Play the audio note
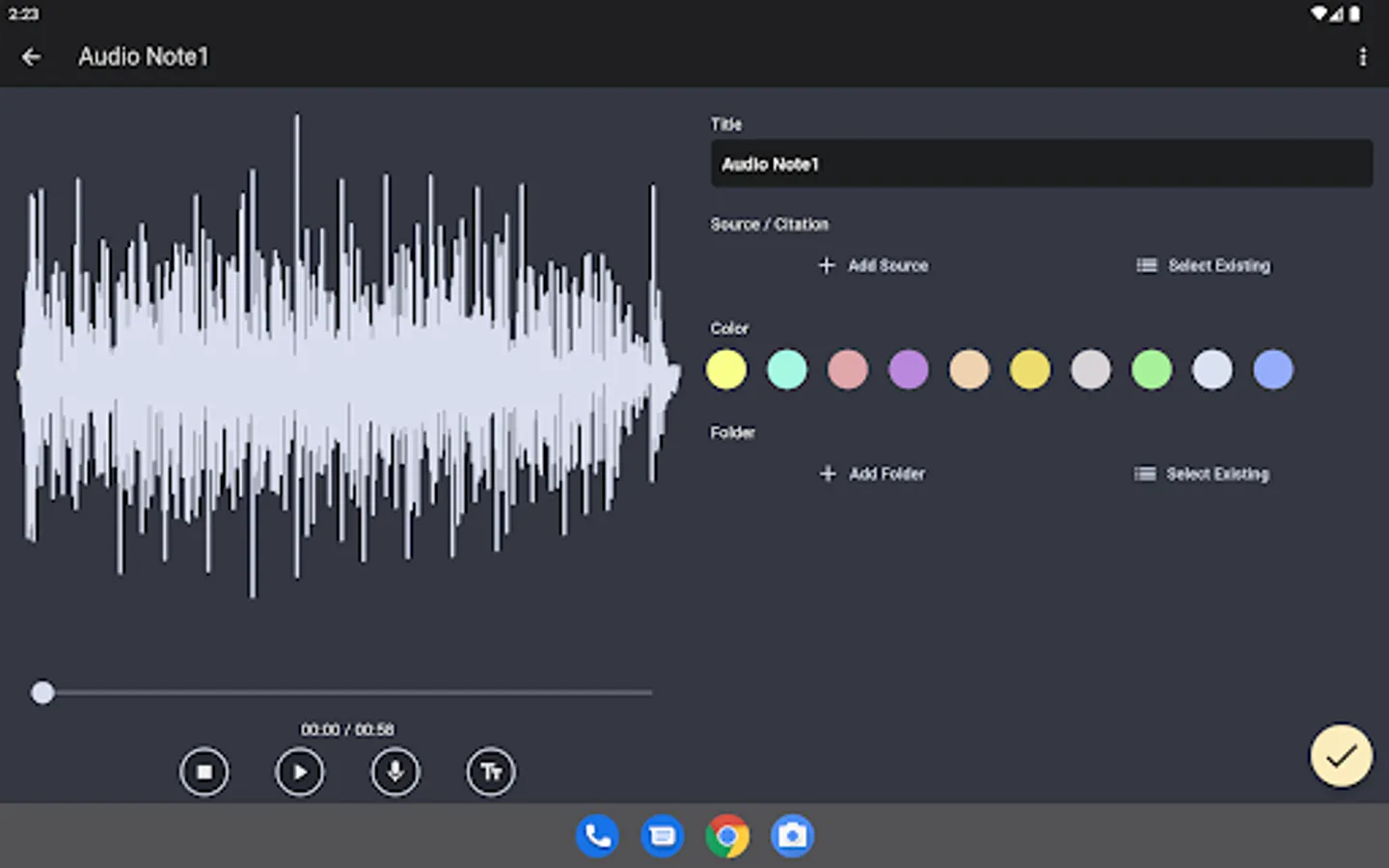1389x868 pixels. [300, 772]
